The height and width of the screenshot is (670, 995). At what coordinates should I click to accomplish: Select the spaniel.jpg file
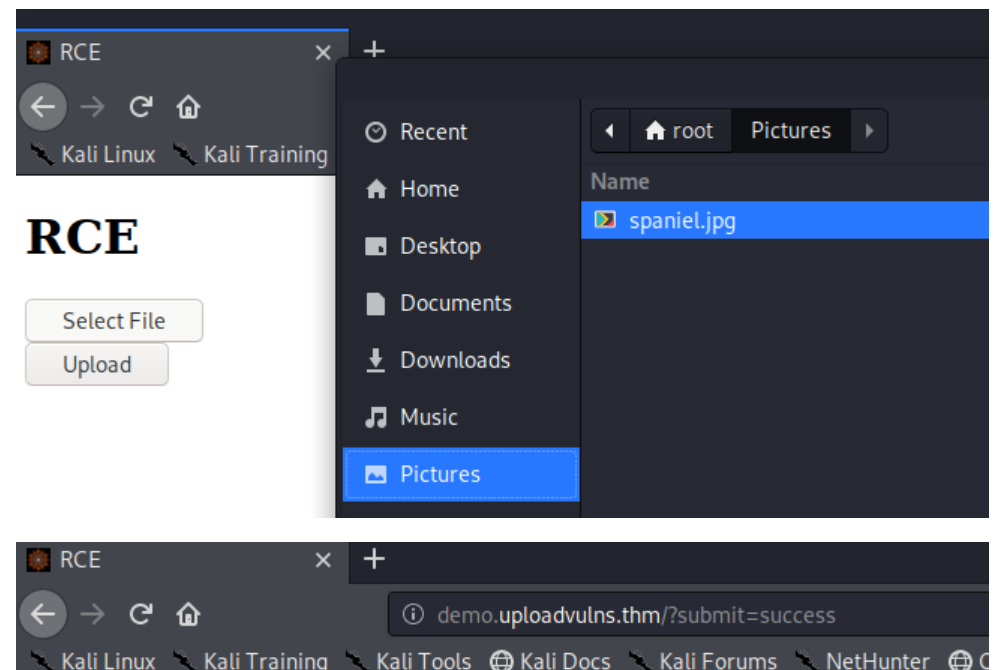pos(681,221)
